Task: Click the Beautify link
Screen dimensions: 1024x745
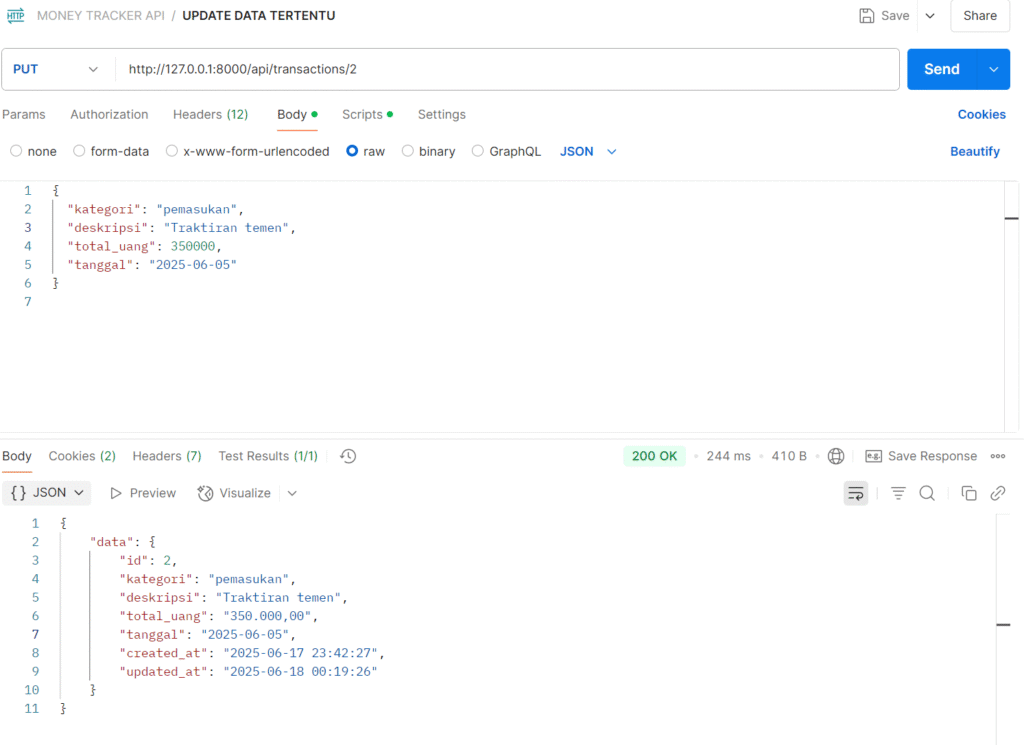Action: click(974, 151)
